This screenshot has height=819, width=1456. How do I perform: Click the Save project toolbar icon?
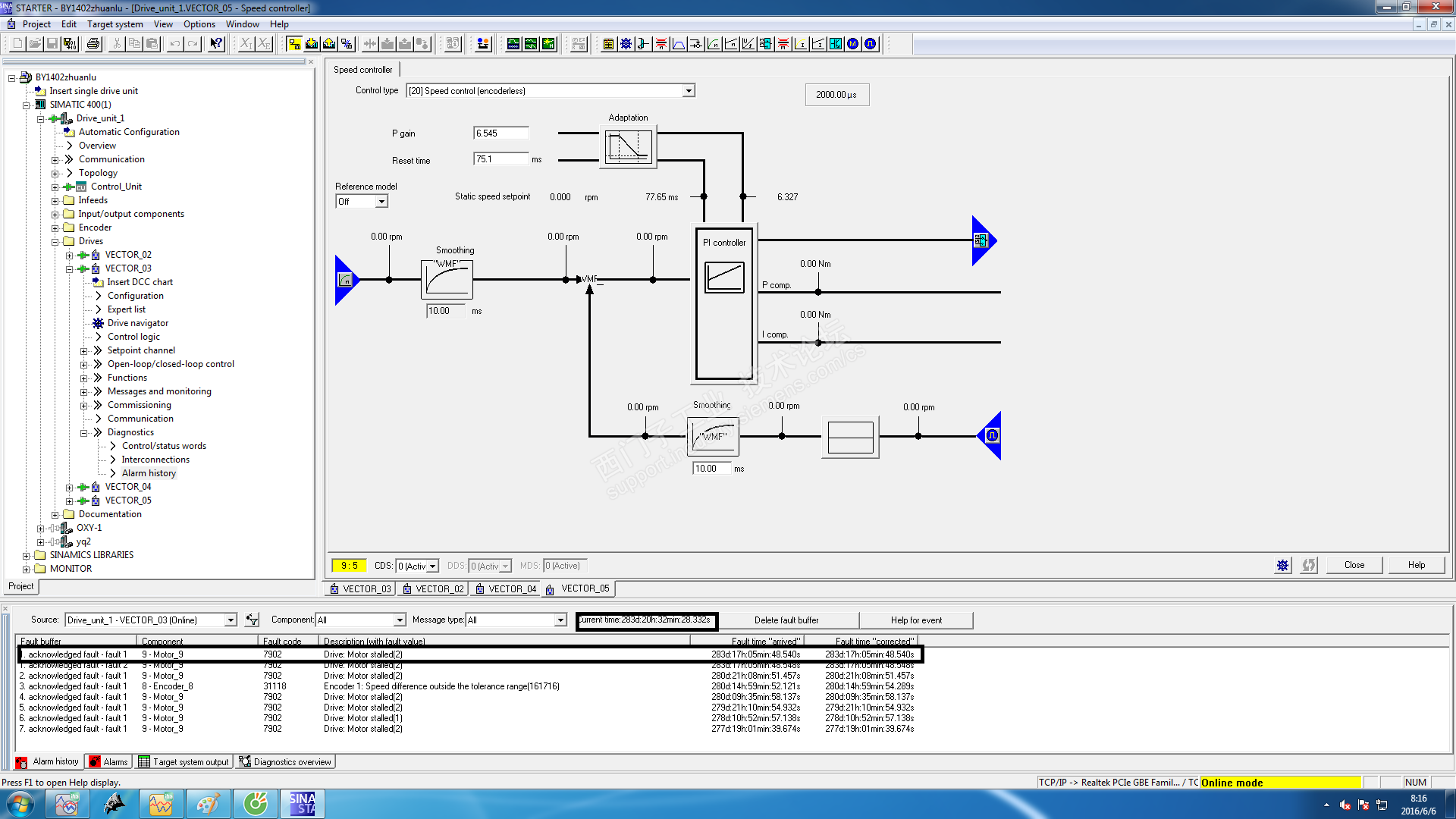point(52,44)
